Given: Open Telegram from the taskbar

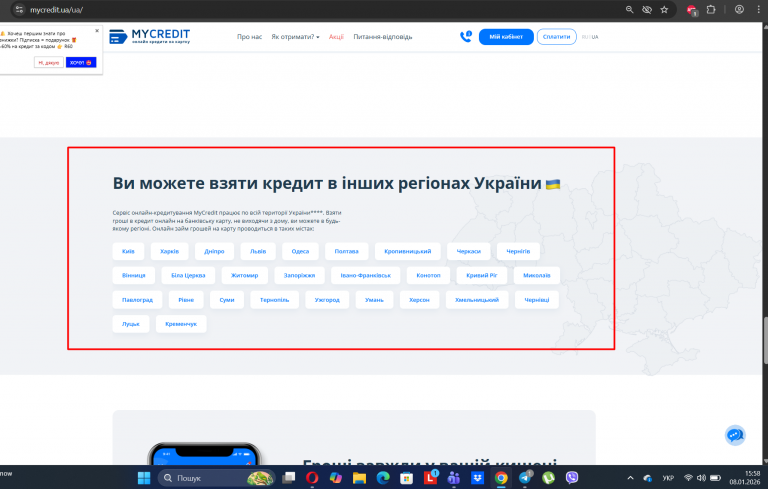Looking at the screenshot, I should (x=525, y=478).
